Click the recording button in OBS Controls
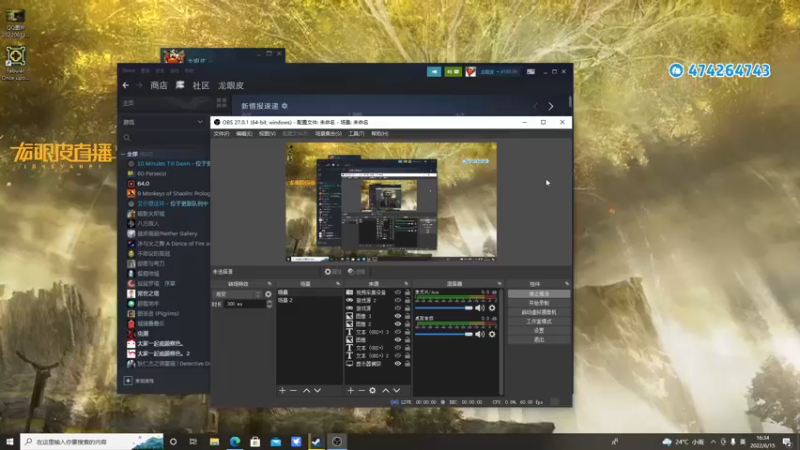Screen dimensions: 800x450 coord(539,303)
